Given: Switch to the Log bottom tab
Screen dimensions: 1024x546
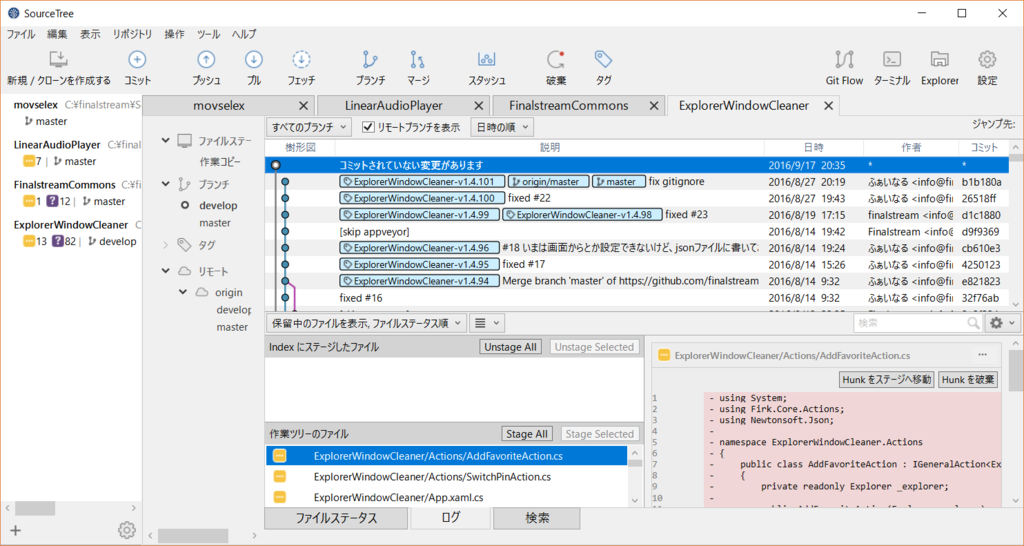Looking at the screenshot, I should pos(450,517).
